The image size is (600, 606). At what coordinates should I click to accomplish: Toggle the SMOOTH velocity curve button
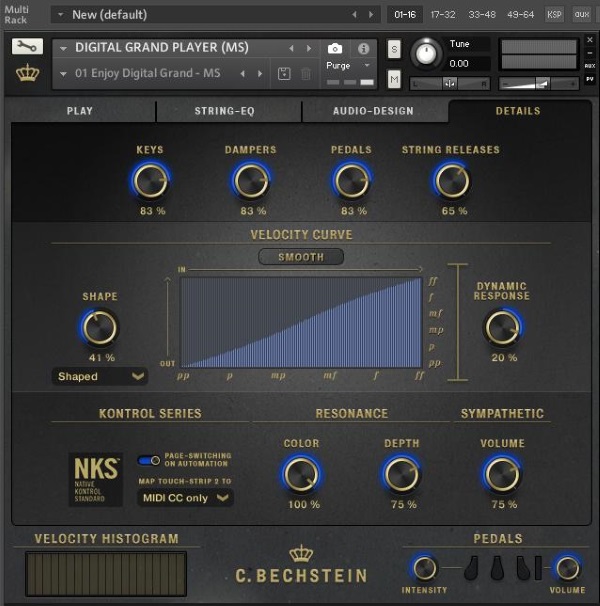(301, 257)
